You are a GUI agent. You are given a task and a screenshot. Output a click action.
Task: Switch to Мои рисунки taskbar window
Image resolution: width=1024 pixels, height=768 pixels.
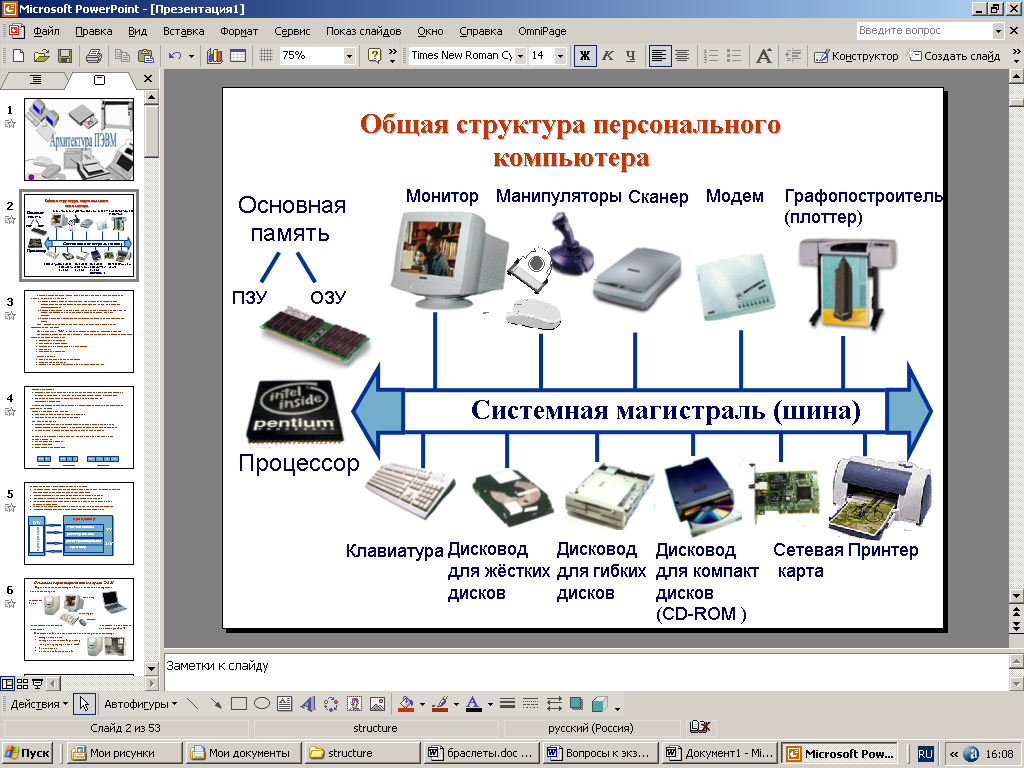click(124, 753)
